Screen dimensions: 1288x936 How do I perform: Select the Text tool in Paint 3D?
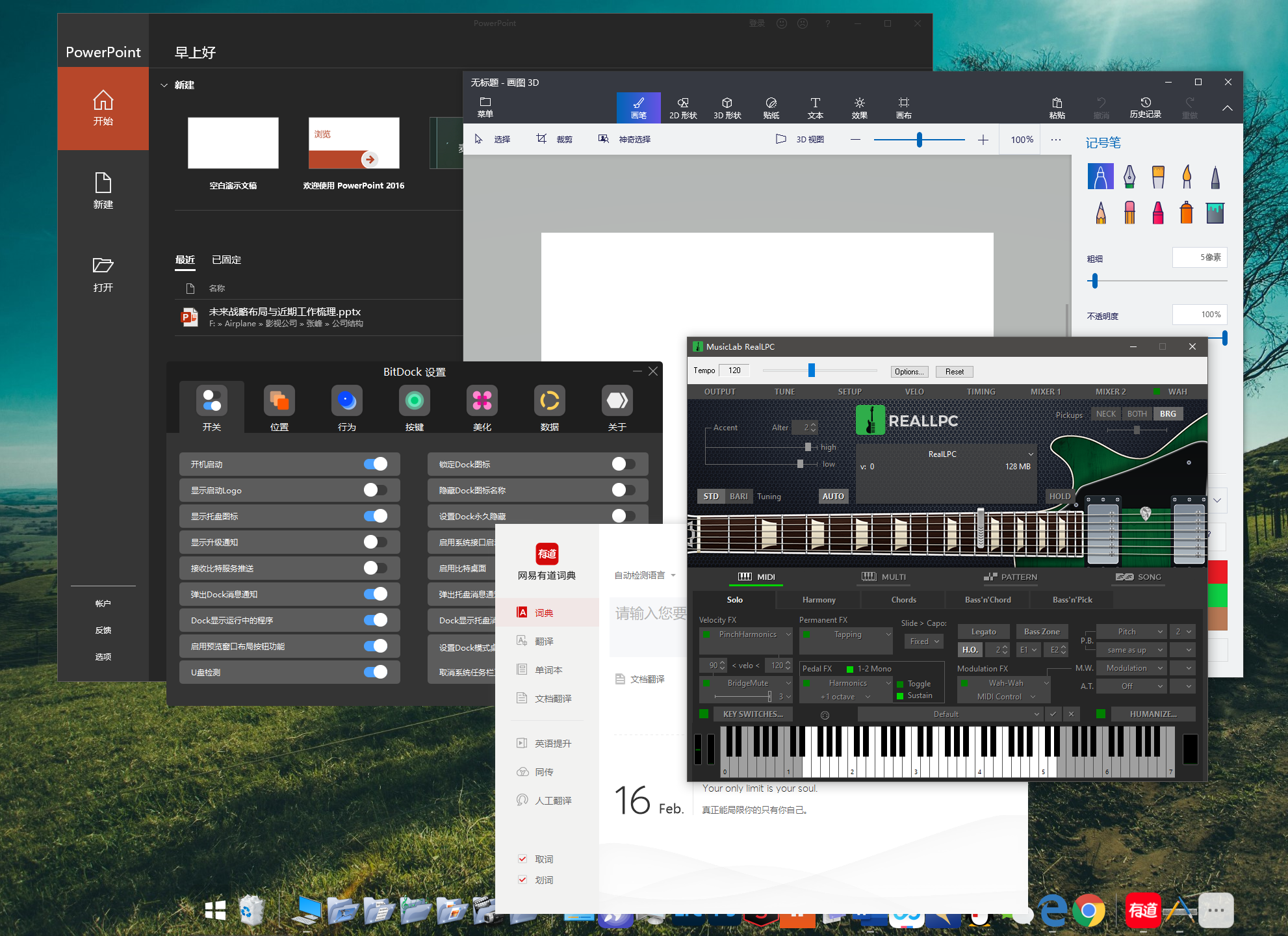[x=816, y=108]
